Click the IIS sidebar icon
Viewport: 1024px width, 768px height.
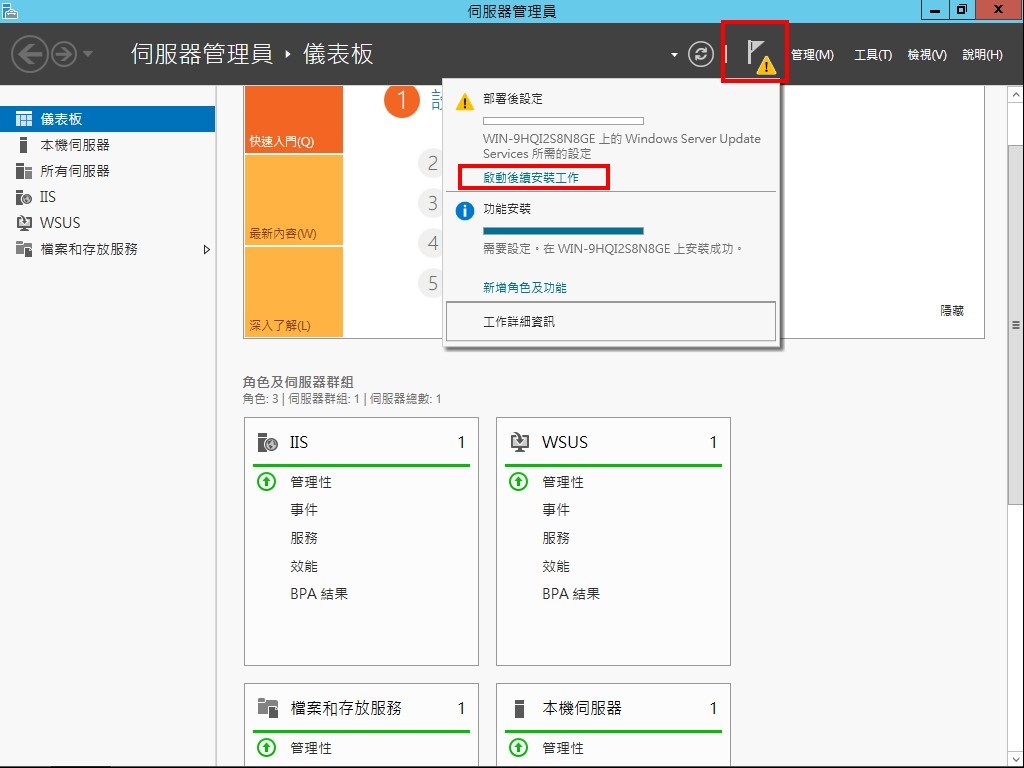pos(24,197)
